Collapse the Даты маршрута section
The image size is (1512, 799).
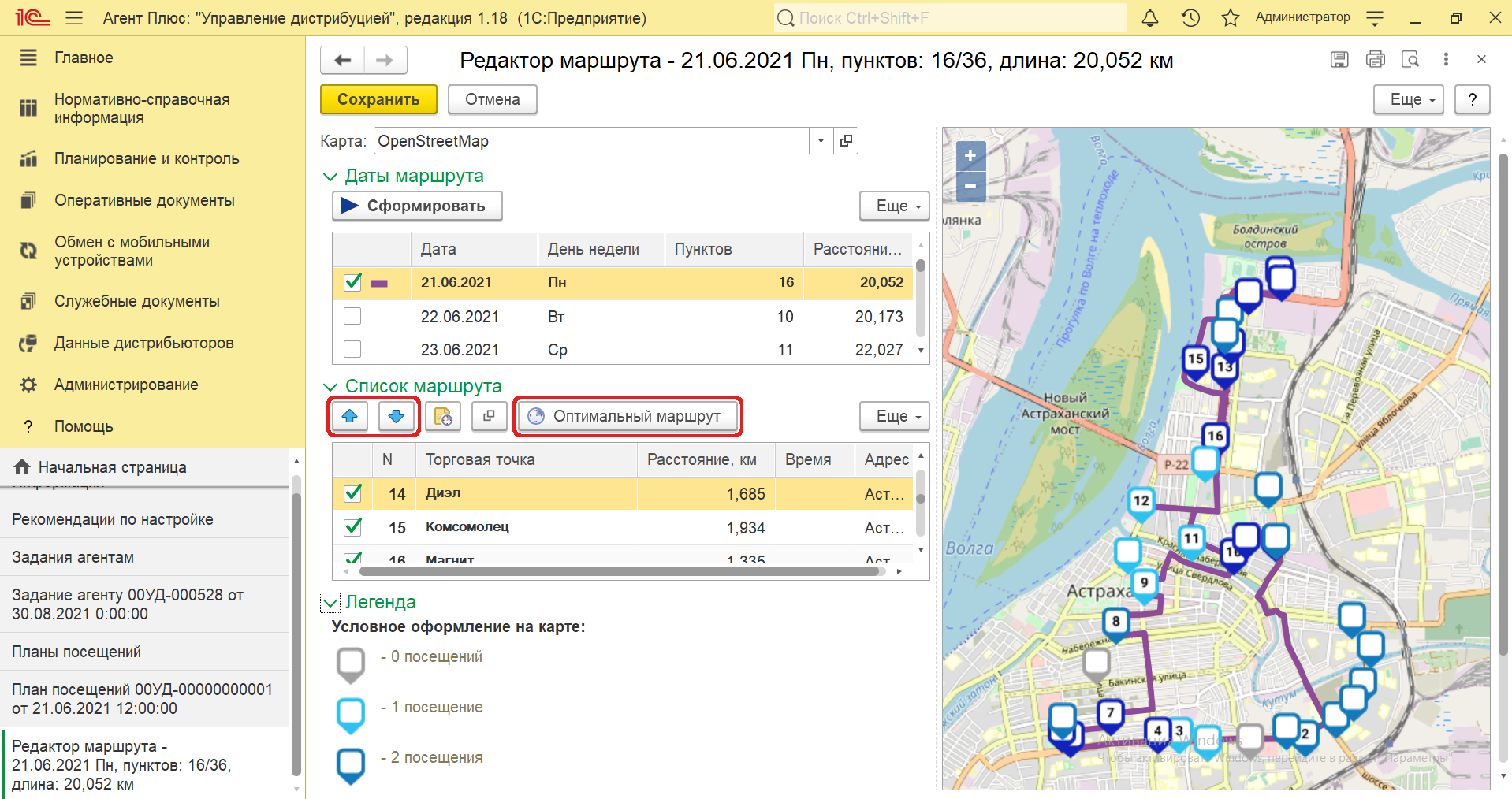coord(330,177)
